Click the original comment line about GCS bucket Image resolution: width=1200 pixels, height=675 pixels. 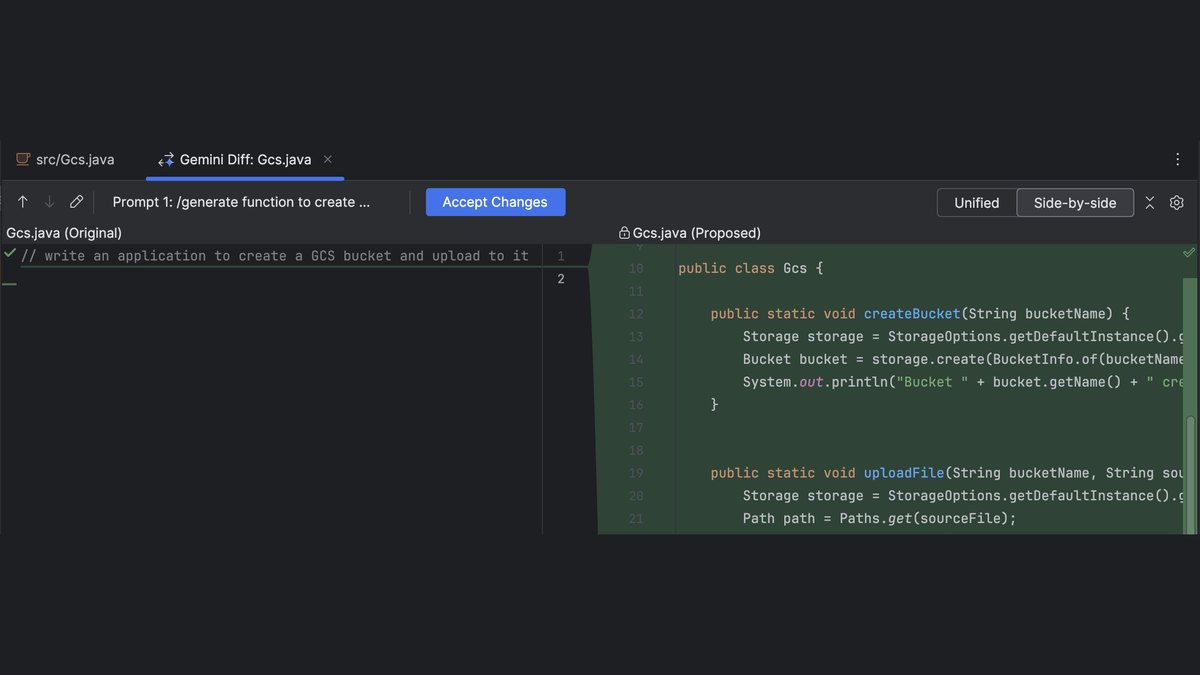[x=275, y=256]
